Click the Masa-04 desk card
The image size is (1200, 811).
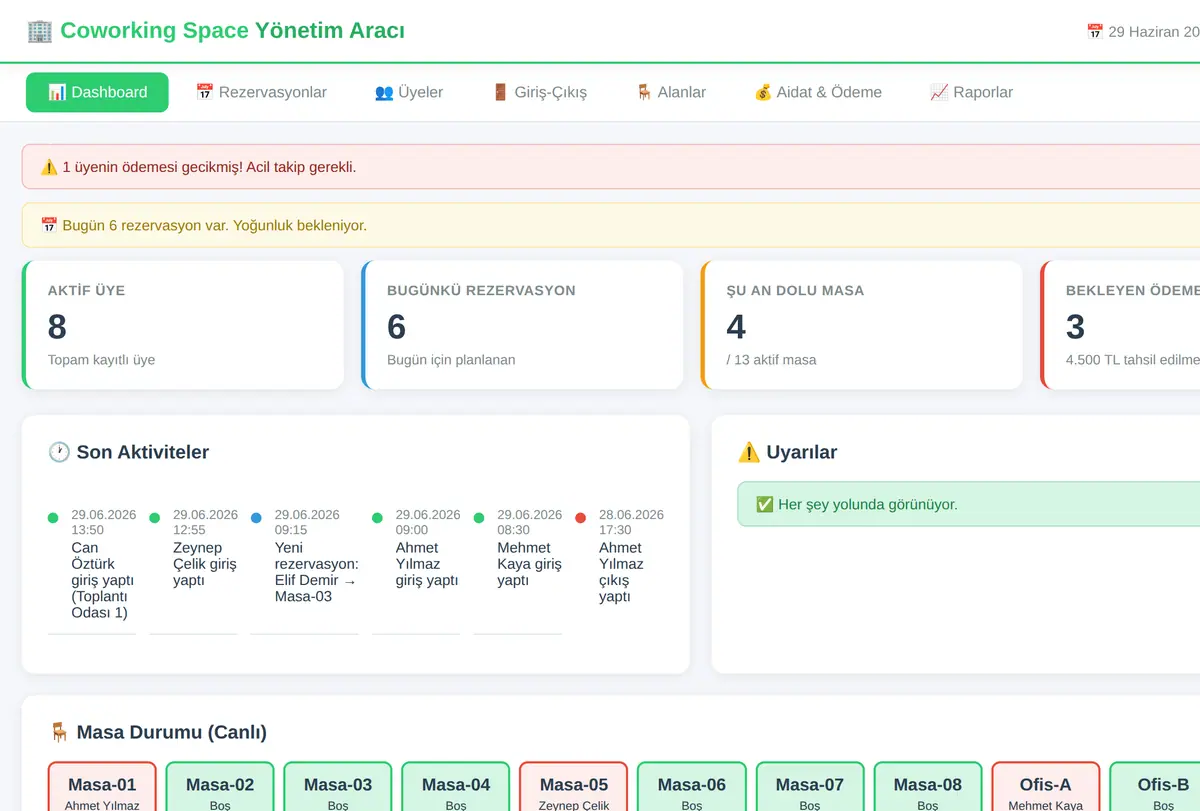[x=456, y=787]
